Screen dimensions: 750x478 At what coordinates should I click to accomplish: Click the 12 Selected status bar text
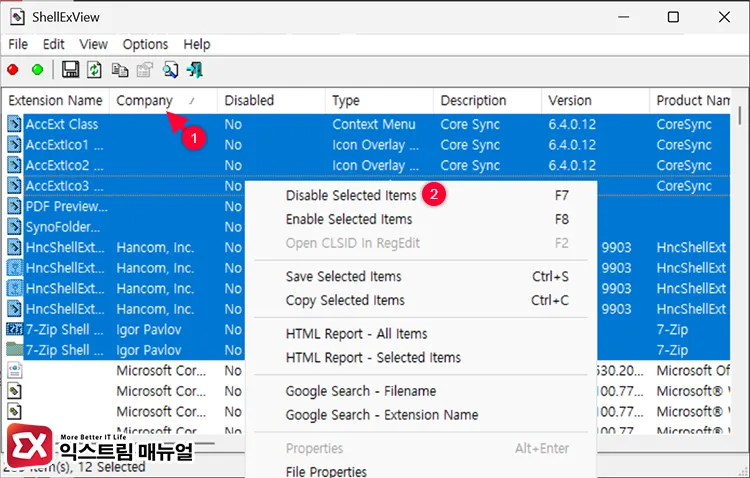pos(111,467)
